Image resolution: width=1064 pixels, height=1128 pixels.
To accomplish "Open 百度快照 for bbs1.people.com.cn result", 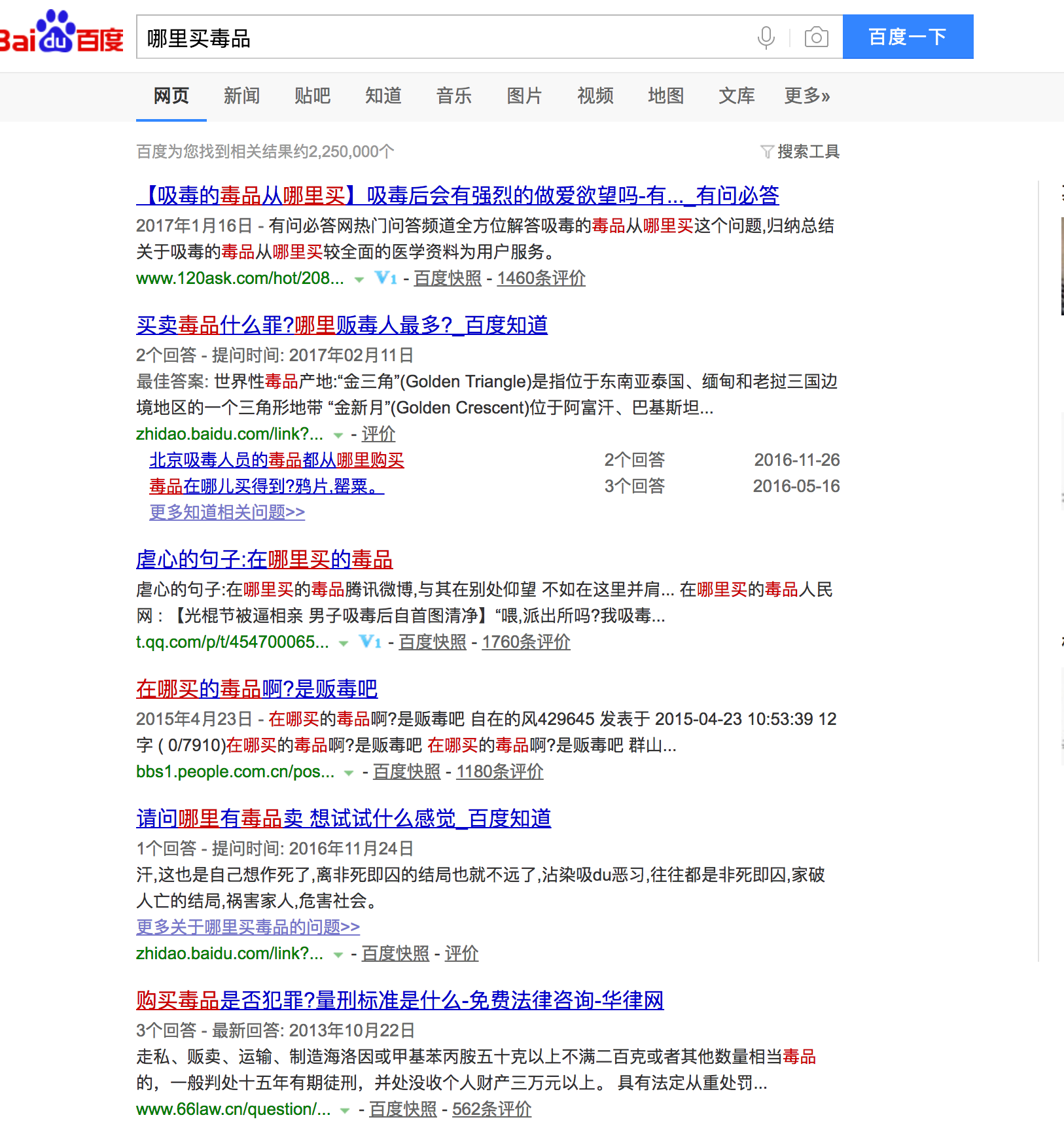I will tap(407, 771).
